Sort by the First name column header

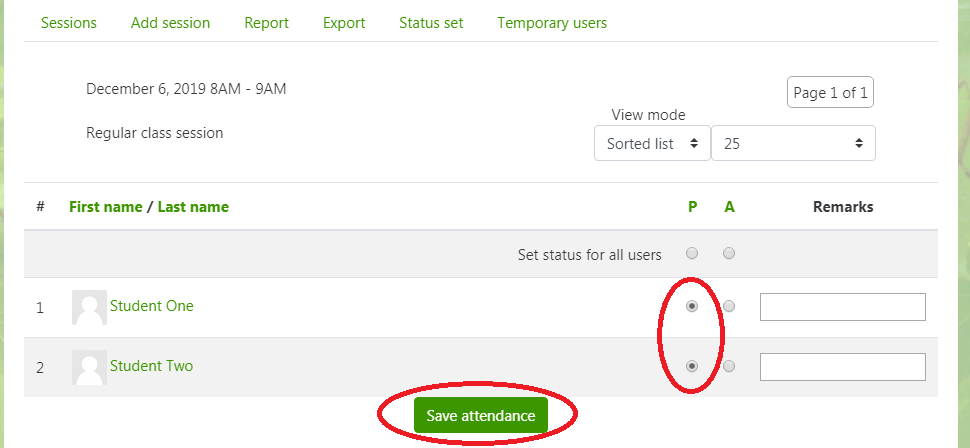[x=106, y=207]
